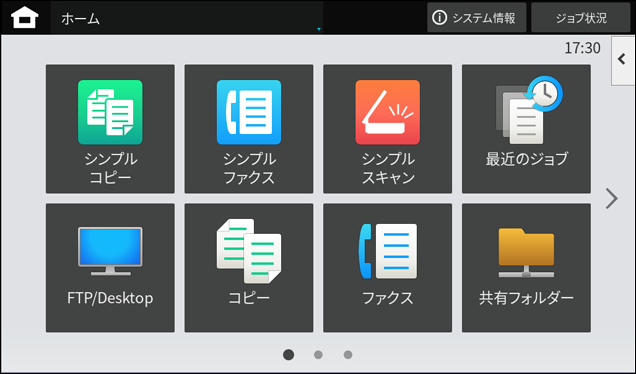
Task: Open the FTP/Desktop scan app
Action: point(110,268)
